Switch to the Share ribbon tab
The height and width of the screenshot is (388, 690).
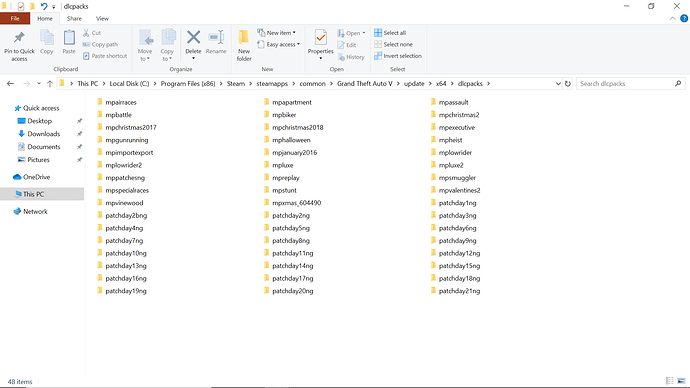click(x=74, y=18)
